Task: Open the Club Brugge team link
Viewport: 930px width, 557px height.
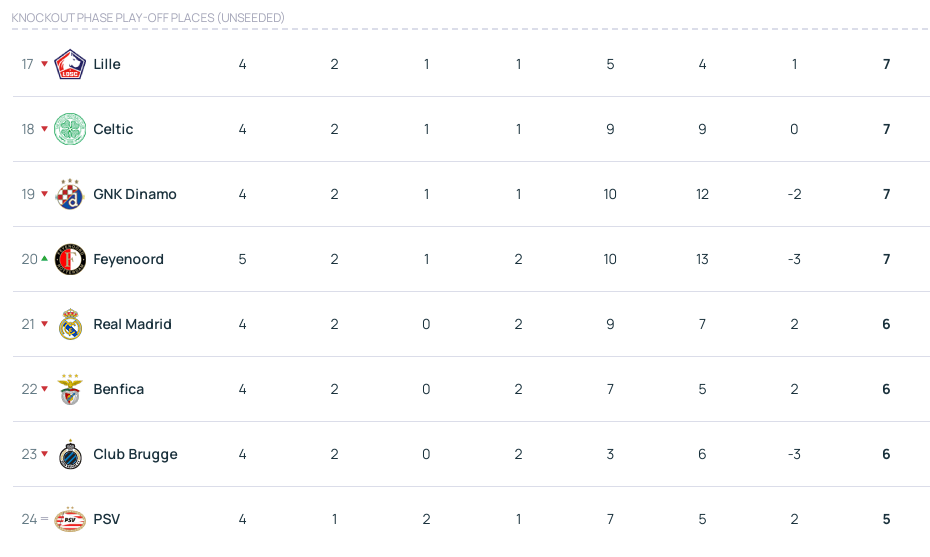Action: point(135,454)
